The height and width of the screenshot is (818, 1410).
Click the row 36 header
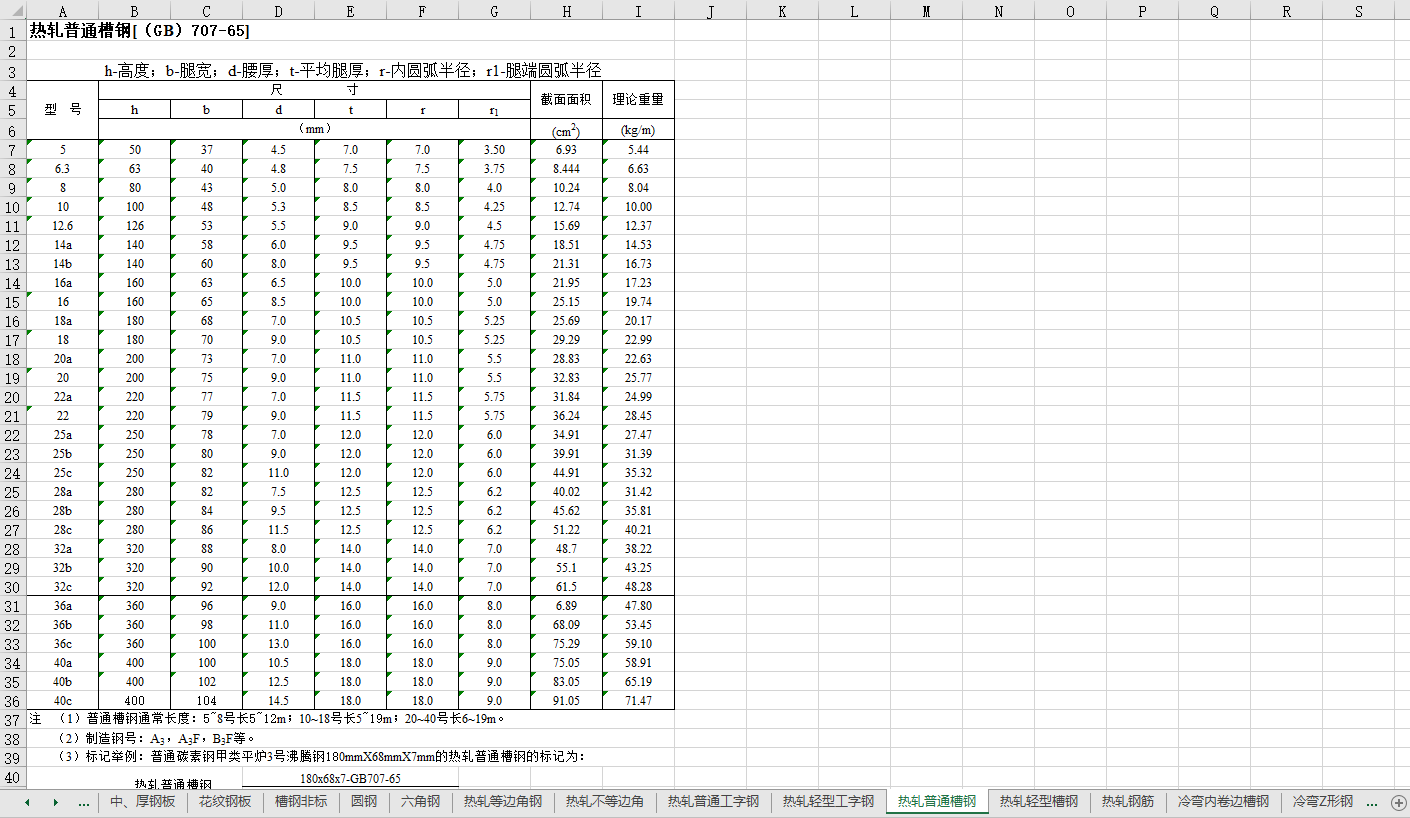13,701
